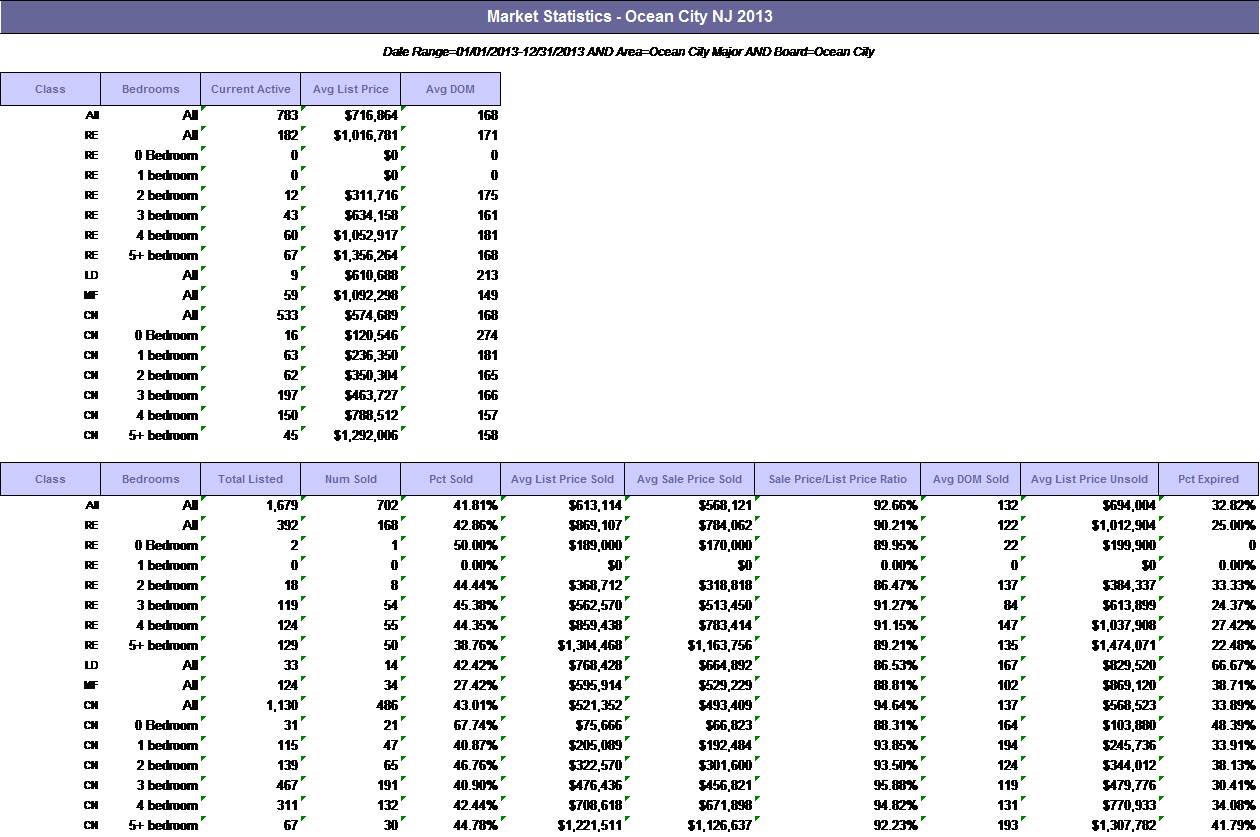The height and width of the screenshot is (837, 1260).
Task: Select the Date Range filter description line
Action: [629, 51]
